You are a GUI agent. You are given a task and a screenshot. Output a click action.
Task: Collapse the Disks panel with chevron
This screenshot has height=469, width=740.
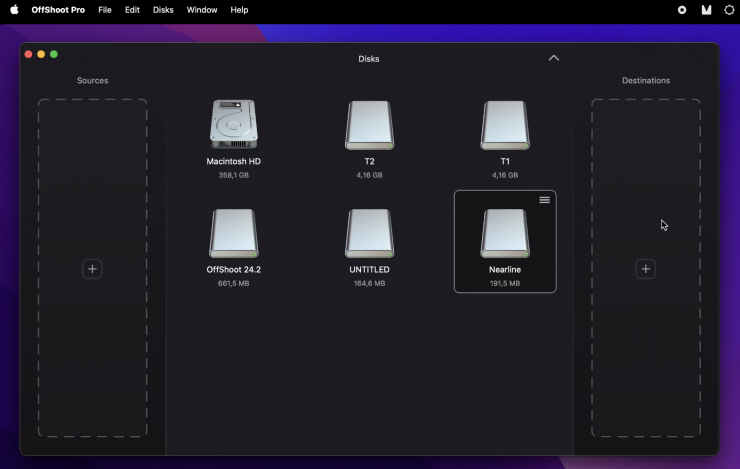click(554, 58)
